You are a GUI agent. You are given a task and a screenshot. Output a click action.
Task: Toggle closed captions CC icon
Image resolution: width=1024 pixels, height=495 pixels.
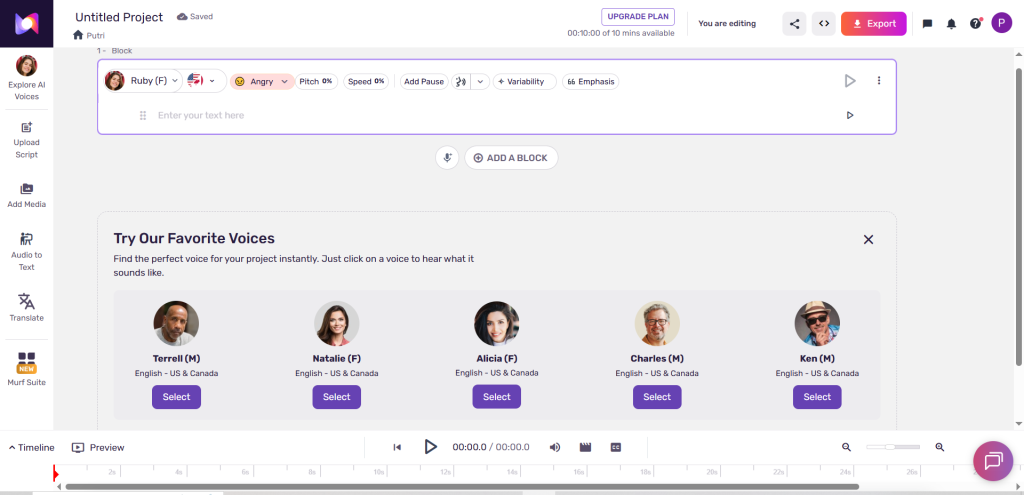[616, 447]
